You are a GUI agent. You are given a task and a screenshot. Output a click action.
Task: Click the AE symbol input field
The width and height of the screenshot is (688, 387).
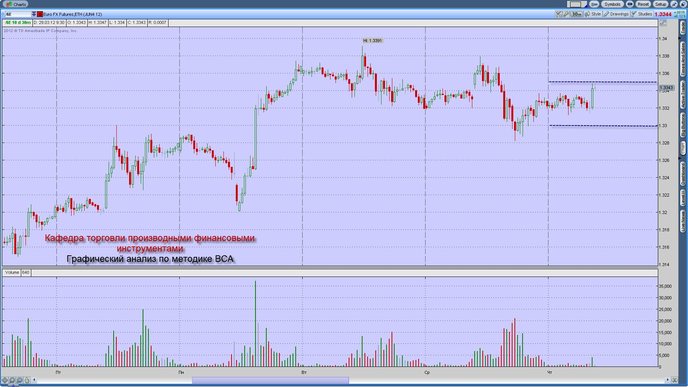17,14
